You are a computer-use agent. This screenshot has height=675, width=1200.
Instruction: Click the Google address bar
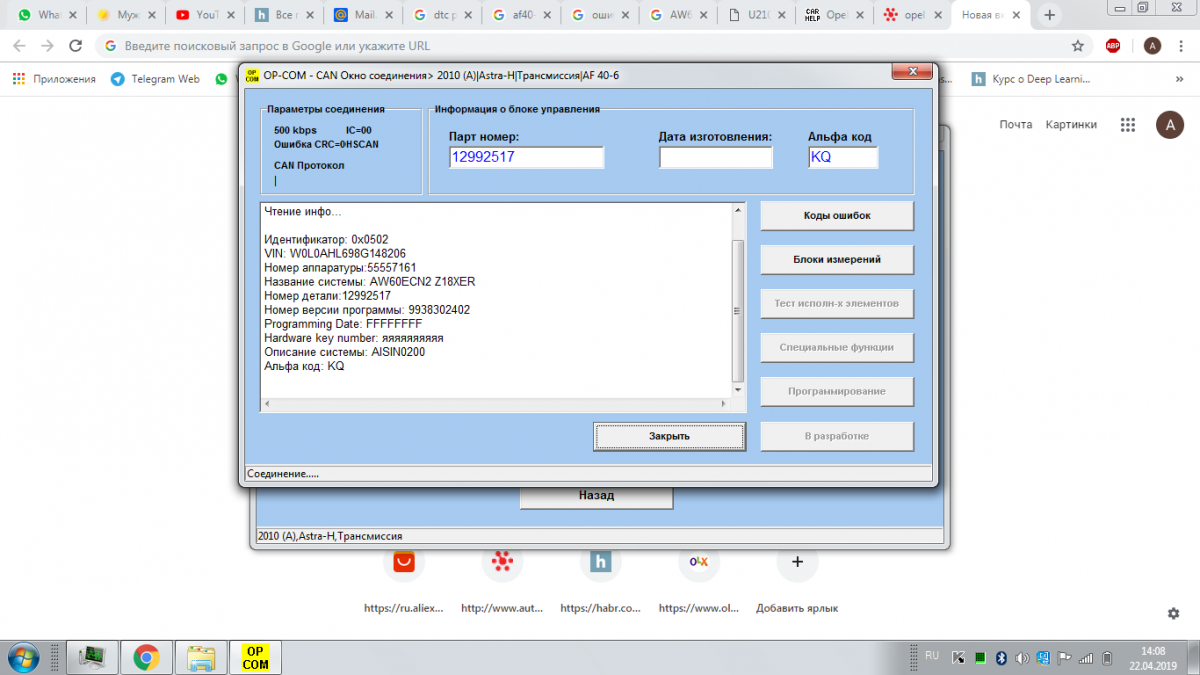tap(580, 46)
